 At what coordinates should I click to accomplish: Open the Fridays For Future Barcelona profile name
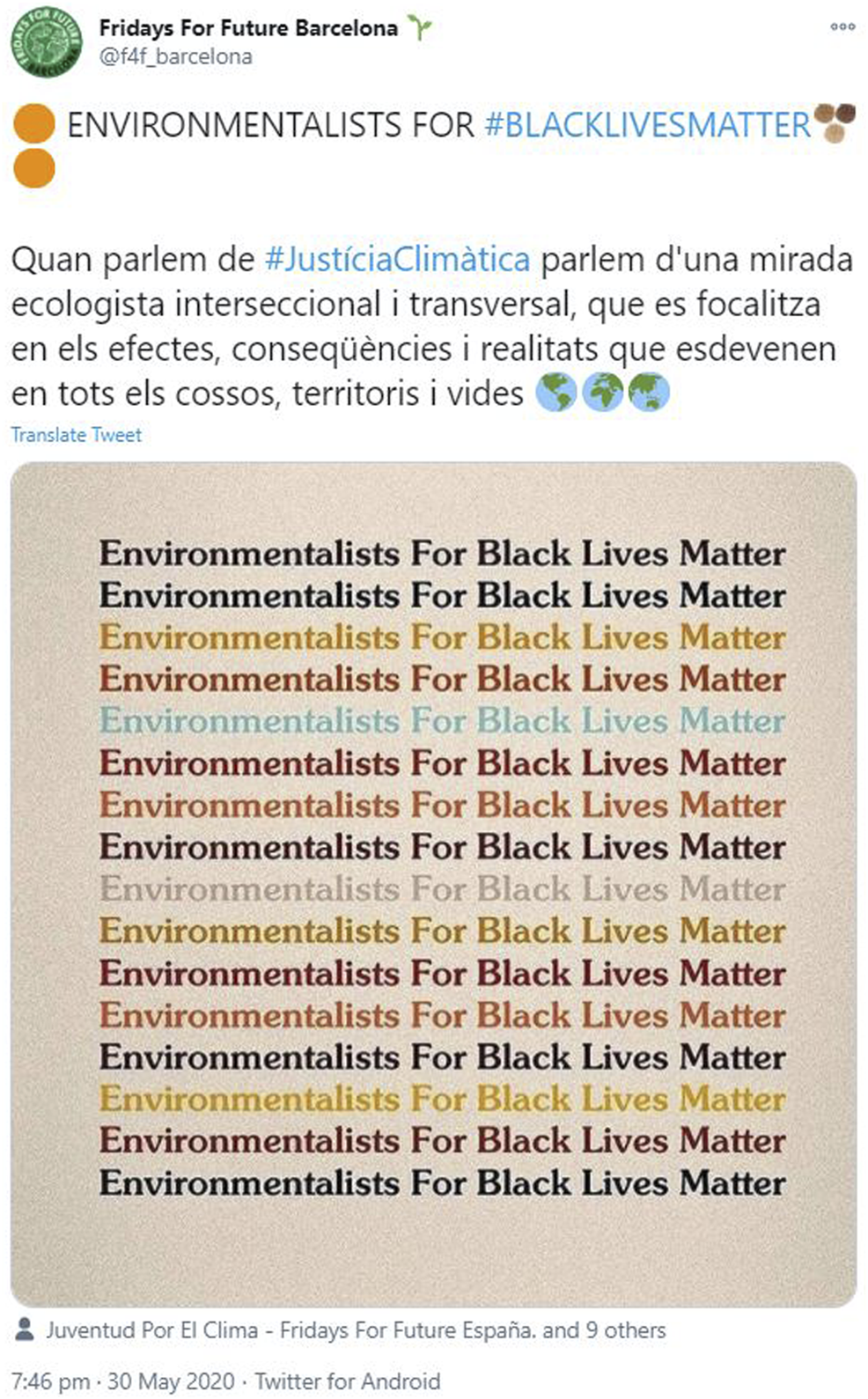[248, 28]
